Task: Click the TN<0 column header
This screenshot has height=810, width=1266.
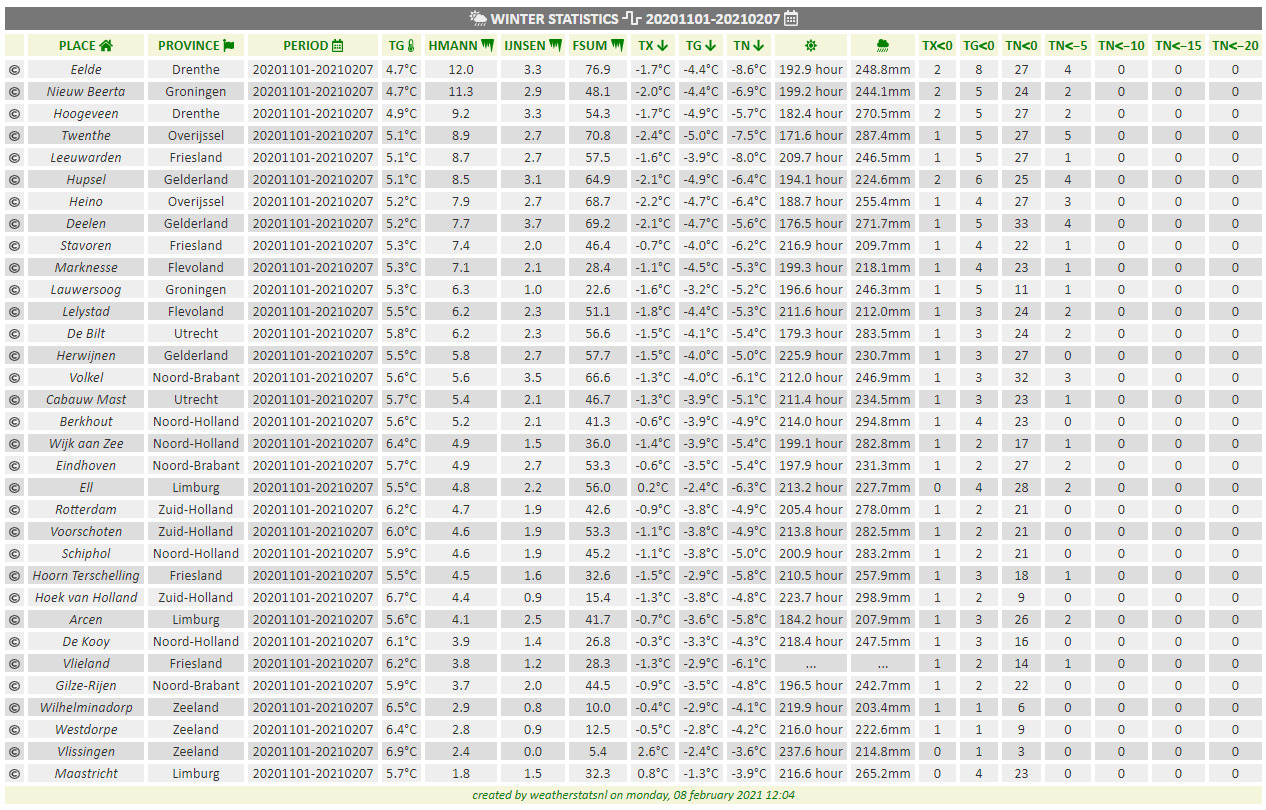Action: 1022,45
